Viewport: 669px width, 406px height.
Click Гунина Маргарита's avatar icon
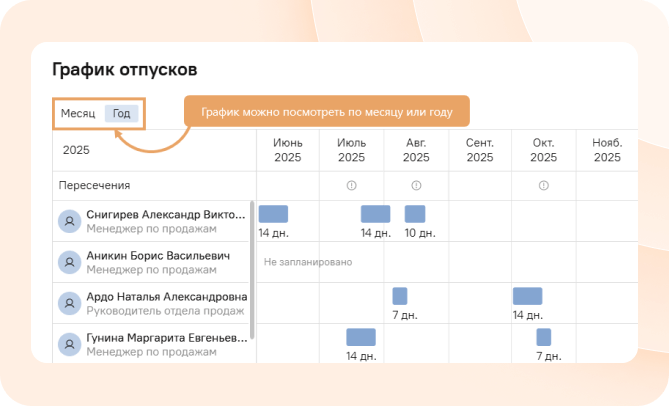point(70,343)
